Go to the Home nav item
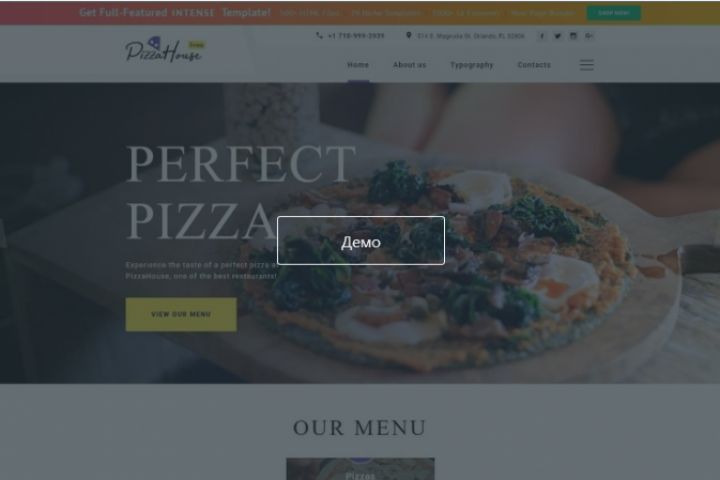 [358, 65]
